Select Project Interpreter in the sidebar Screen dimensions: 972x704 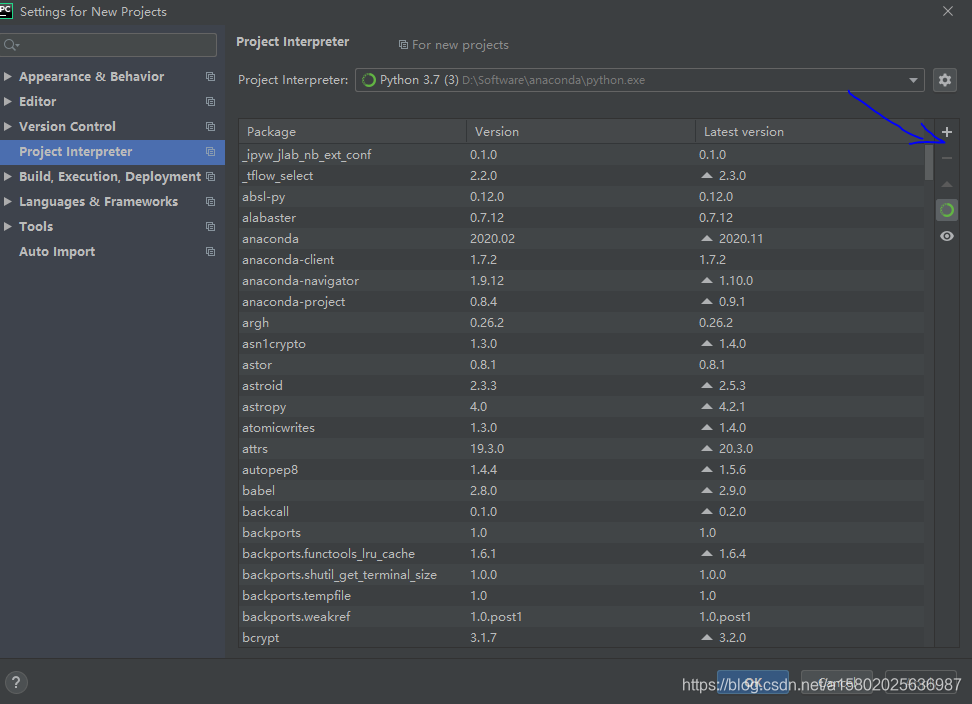click(112, 152)
